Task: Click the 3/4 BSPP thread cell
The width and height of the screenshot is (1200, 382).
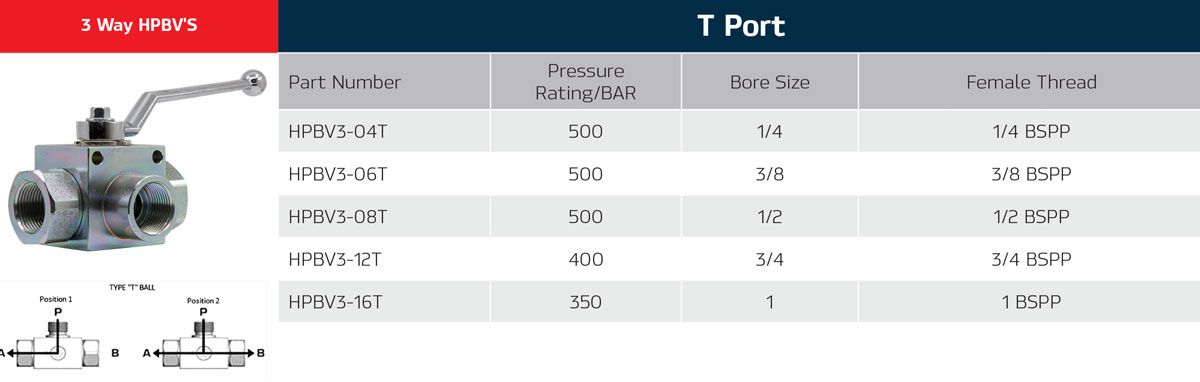Action: pyautogui.click(x=1031, y=259)
